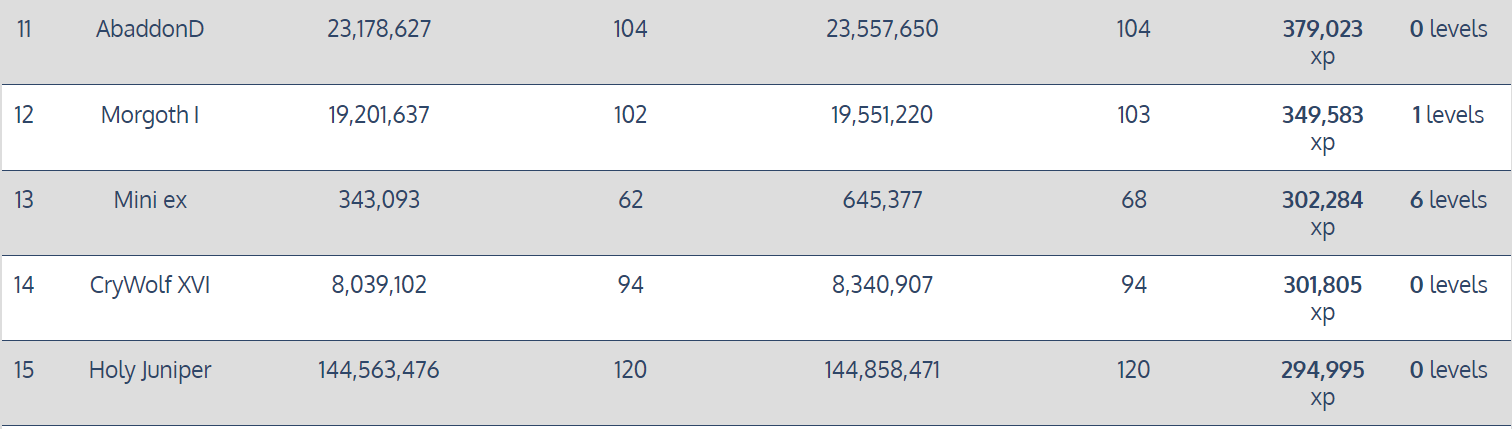Open Morgoth I player profile
This screenshot has height=429, width=1512.
[x=150, y=115]
